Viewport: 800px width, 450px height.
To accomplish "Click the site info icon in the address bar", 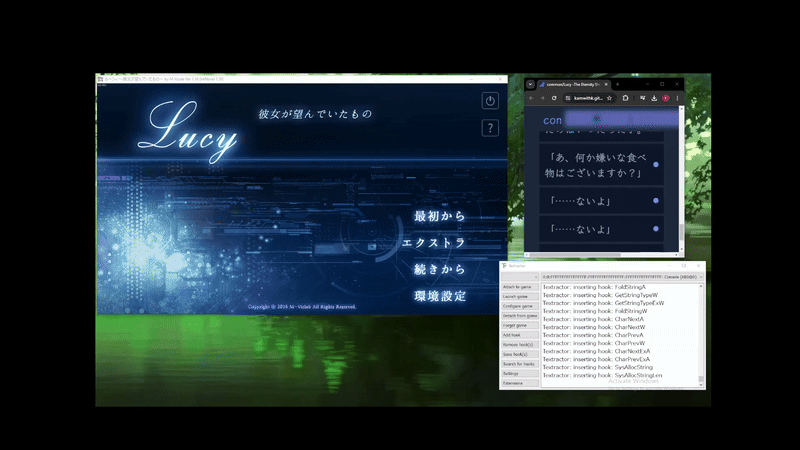I will point(568,98).
